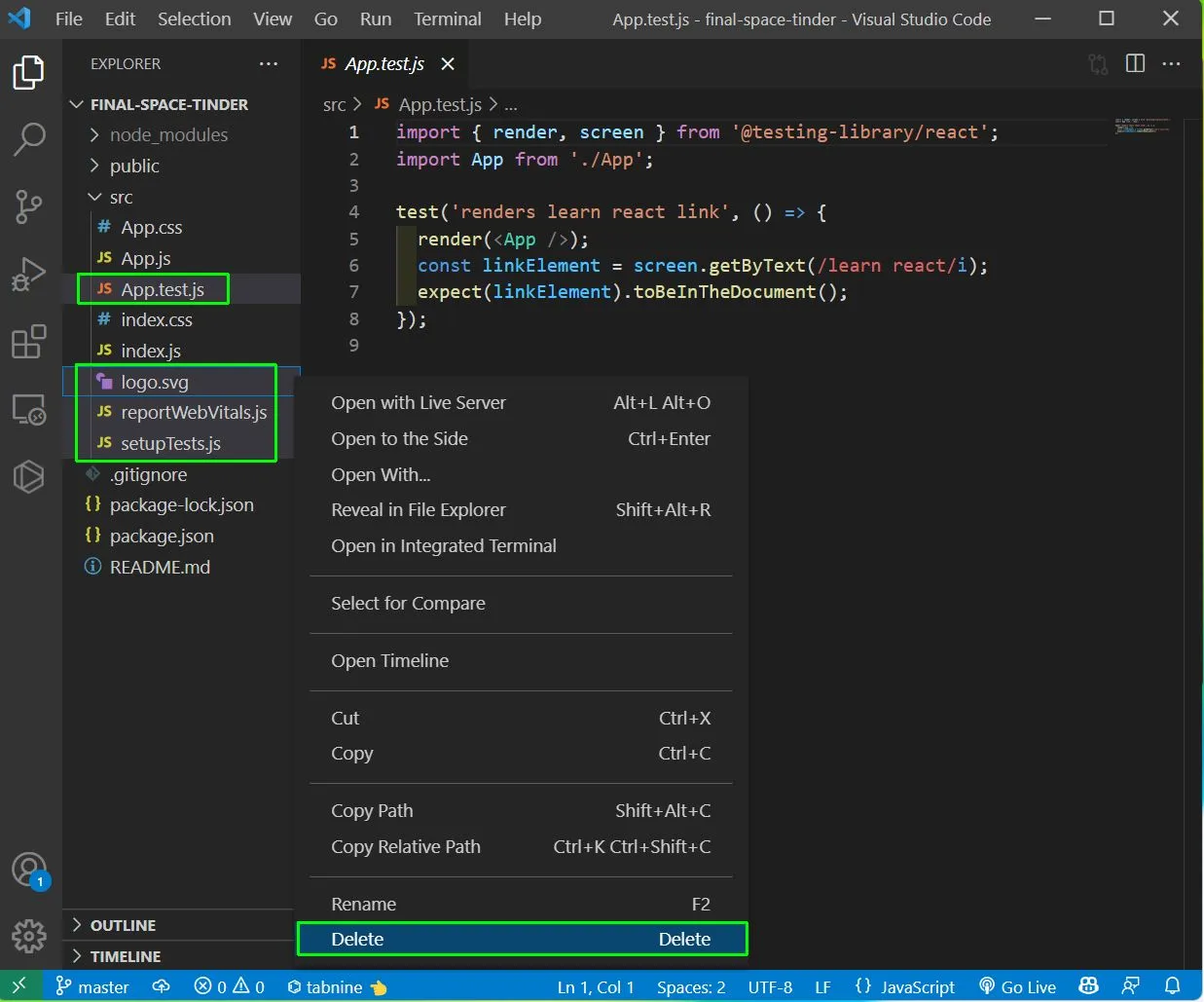Split the editor to the right

[1135, 64]
